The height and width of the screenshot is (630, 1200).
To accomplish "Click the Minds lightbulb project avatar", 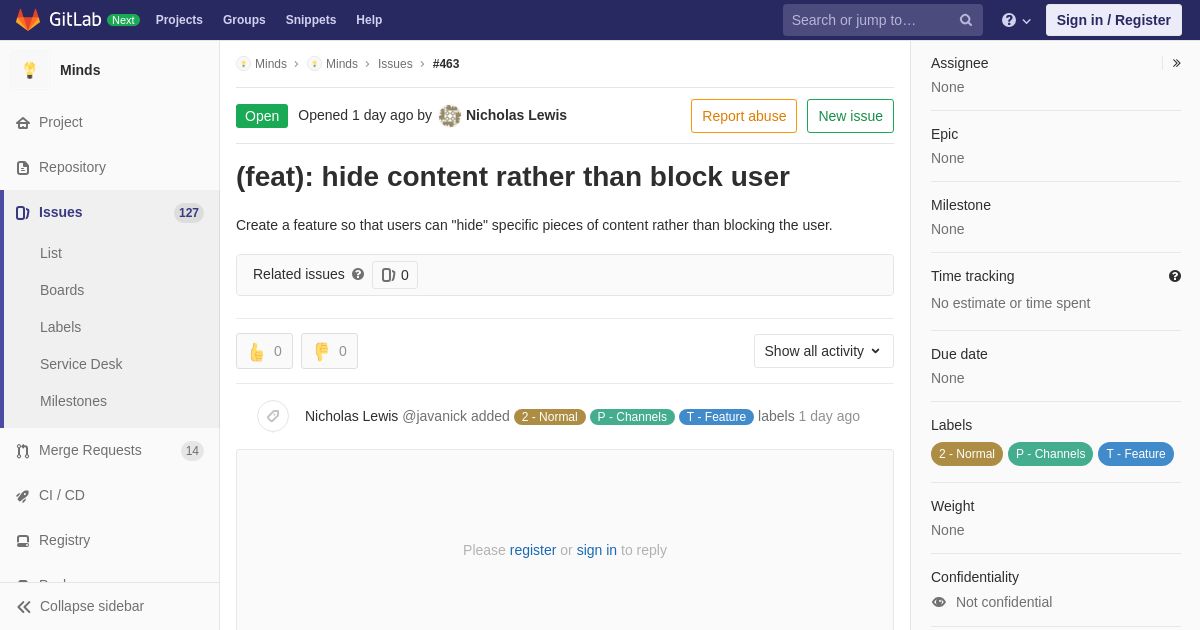I will [x=30, y=70].
